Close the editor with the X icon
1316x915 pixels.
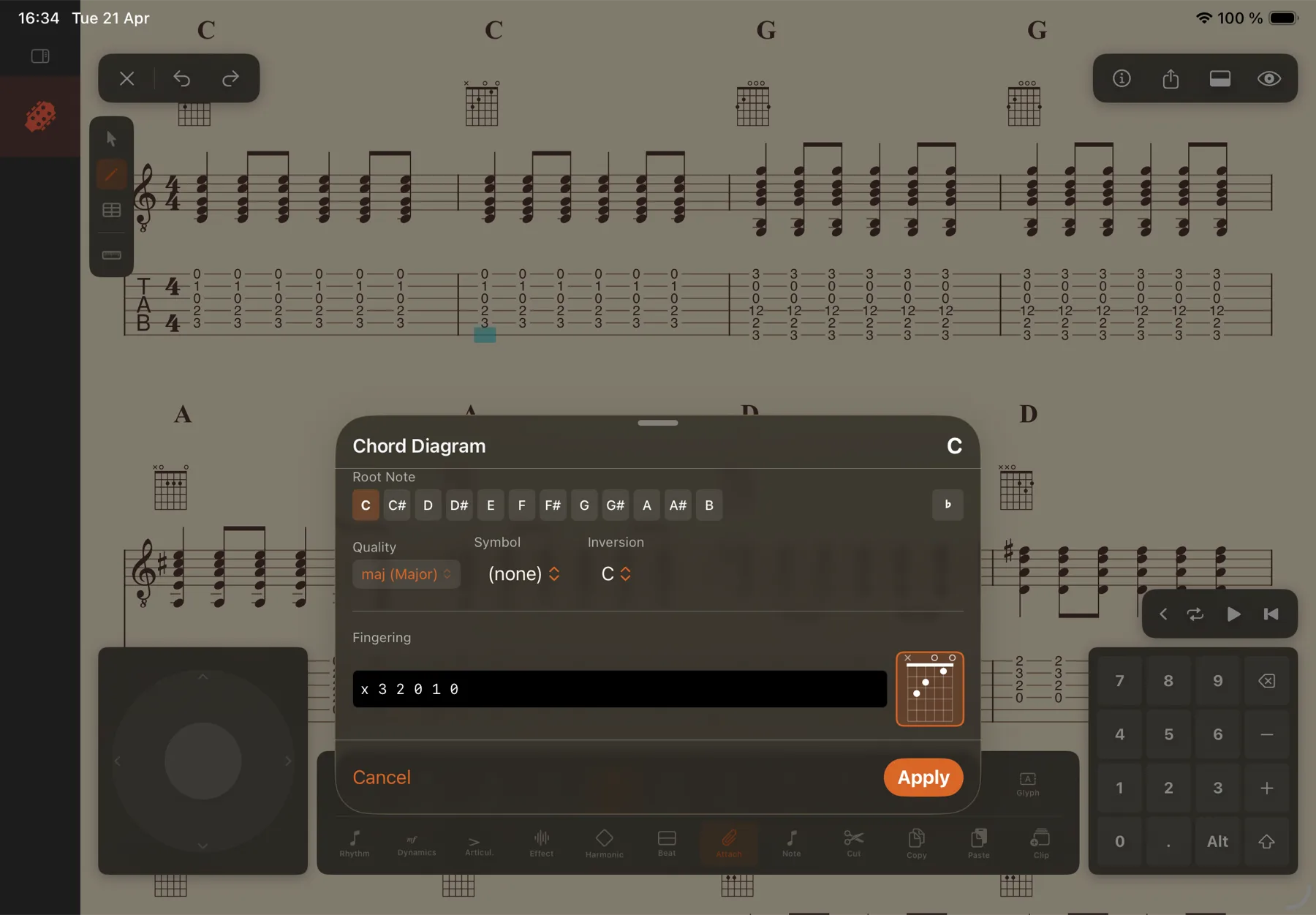[127, 78]
